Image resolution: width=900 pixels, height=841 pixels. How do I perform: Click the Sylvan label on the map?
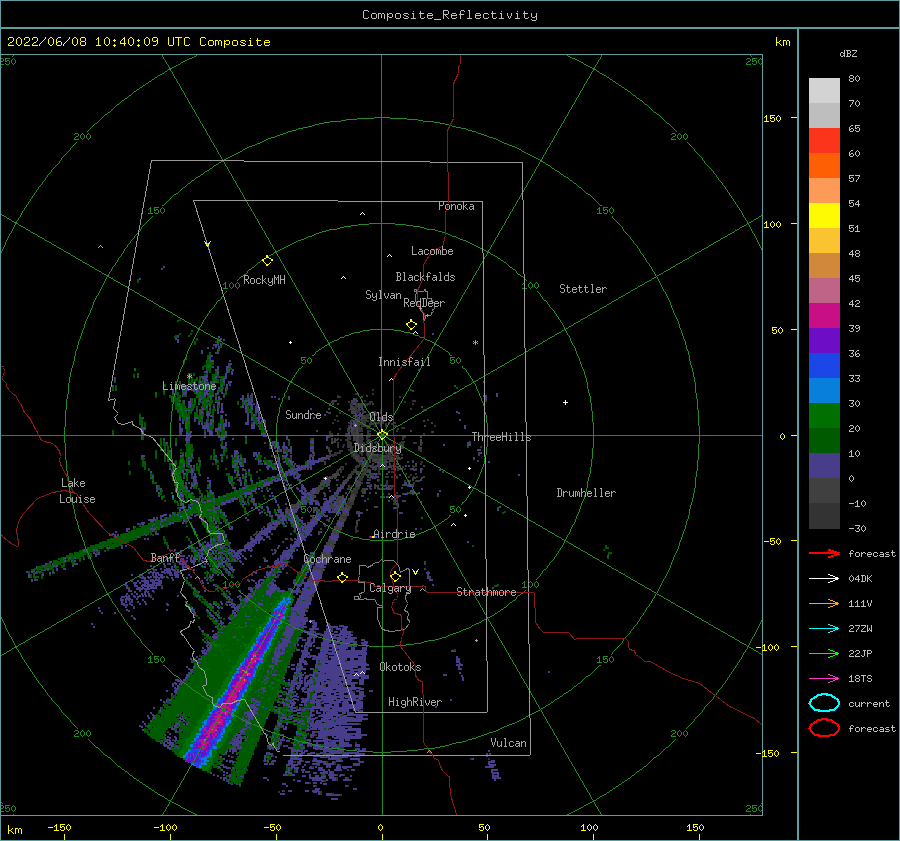383,295
